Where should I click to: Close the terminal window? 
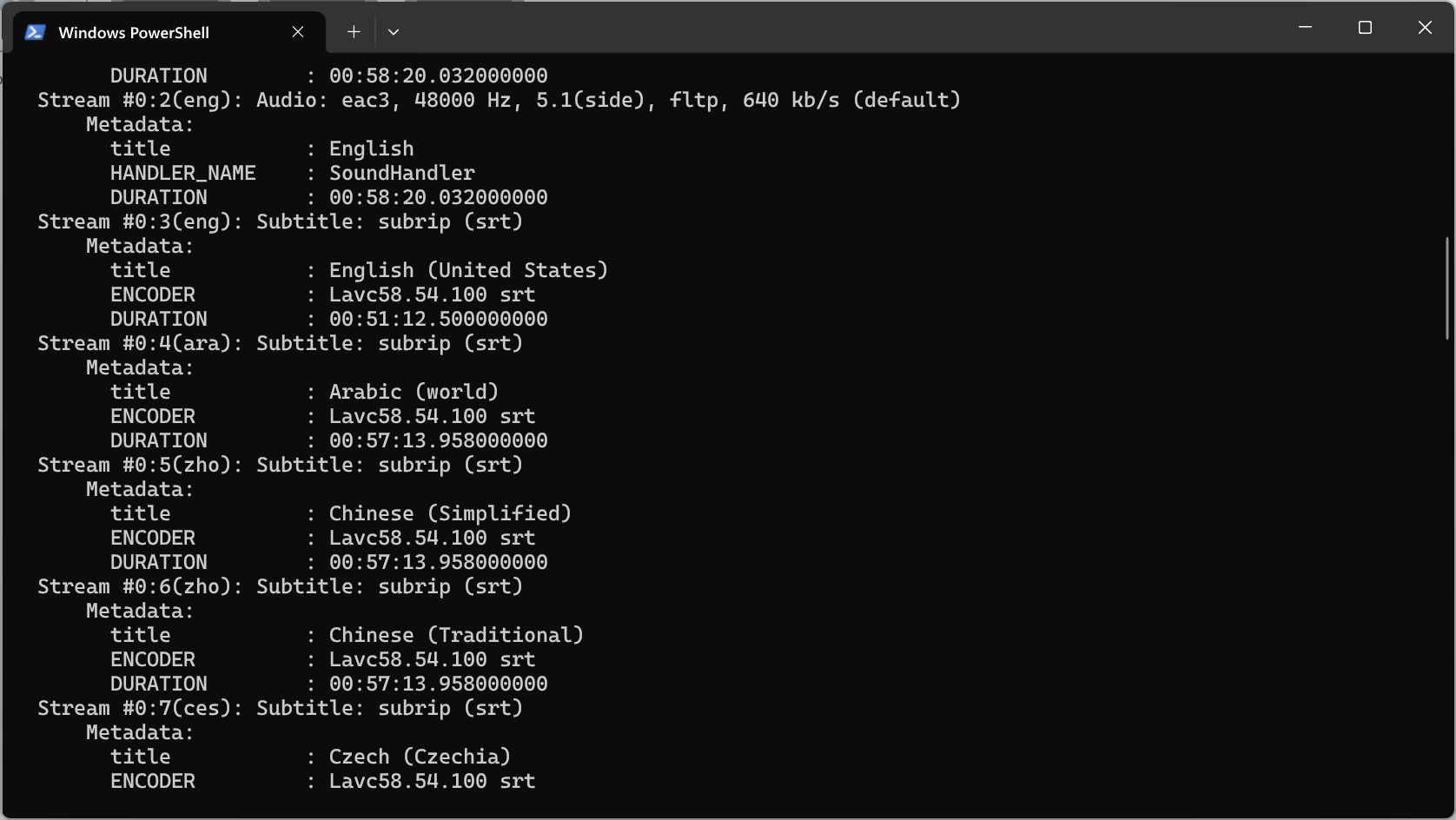point(1425,28)
